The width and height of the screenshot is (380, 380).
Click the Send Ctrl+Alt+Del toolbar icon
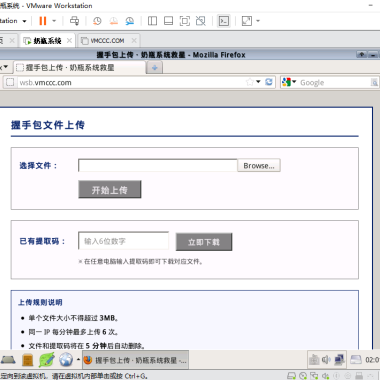coord(74,21)
